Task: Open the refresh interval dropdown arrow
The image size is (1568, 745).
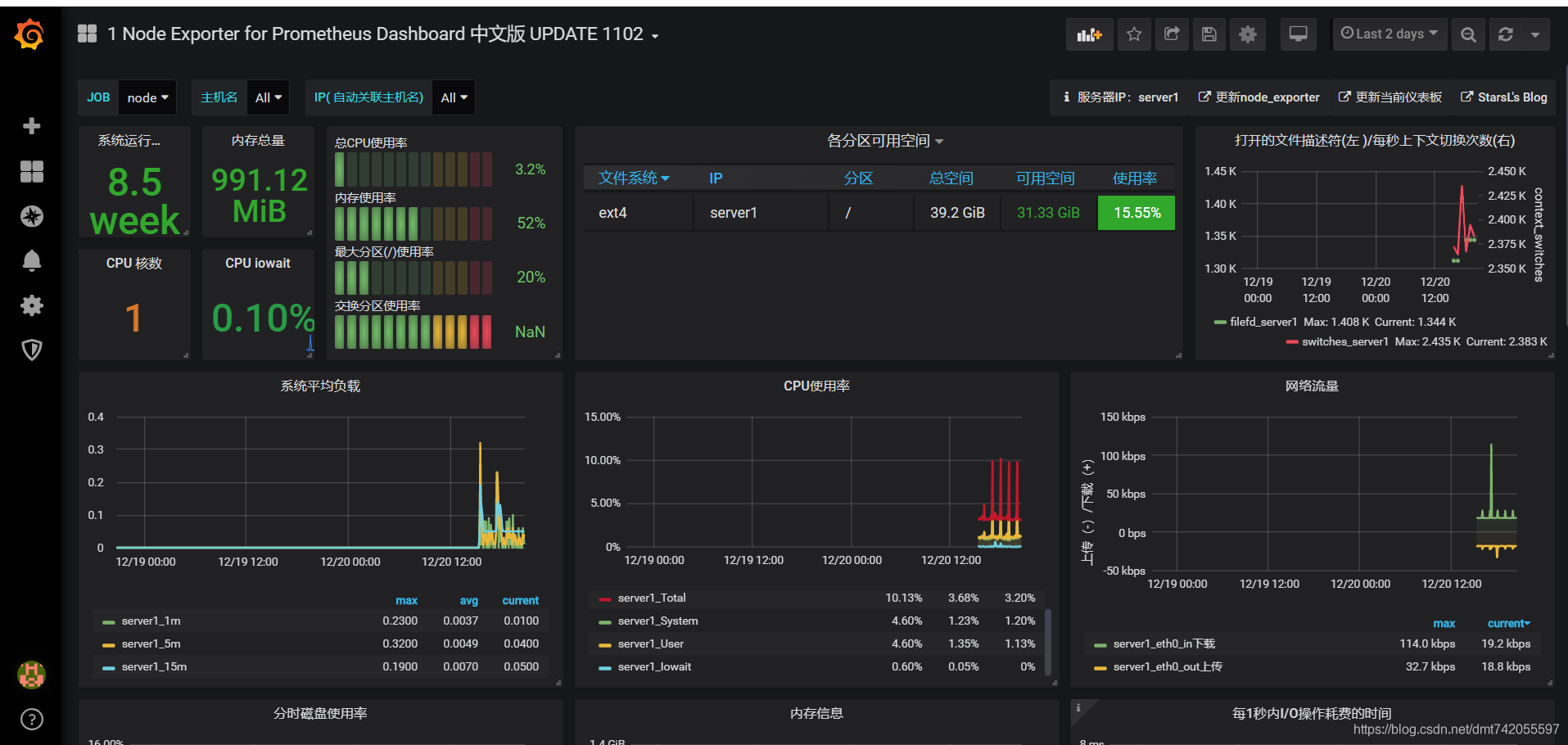Action: (1535, 34)
